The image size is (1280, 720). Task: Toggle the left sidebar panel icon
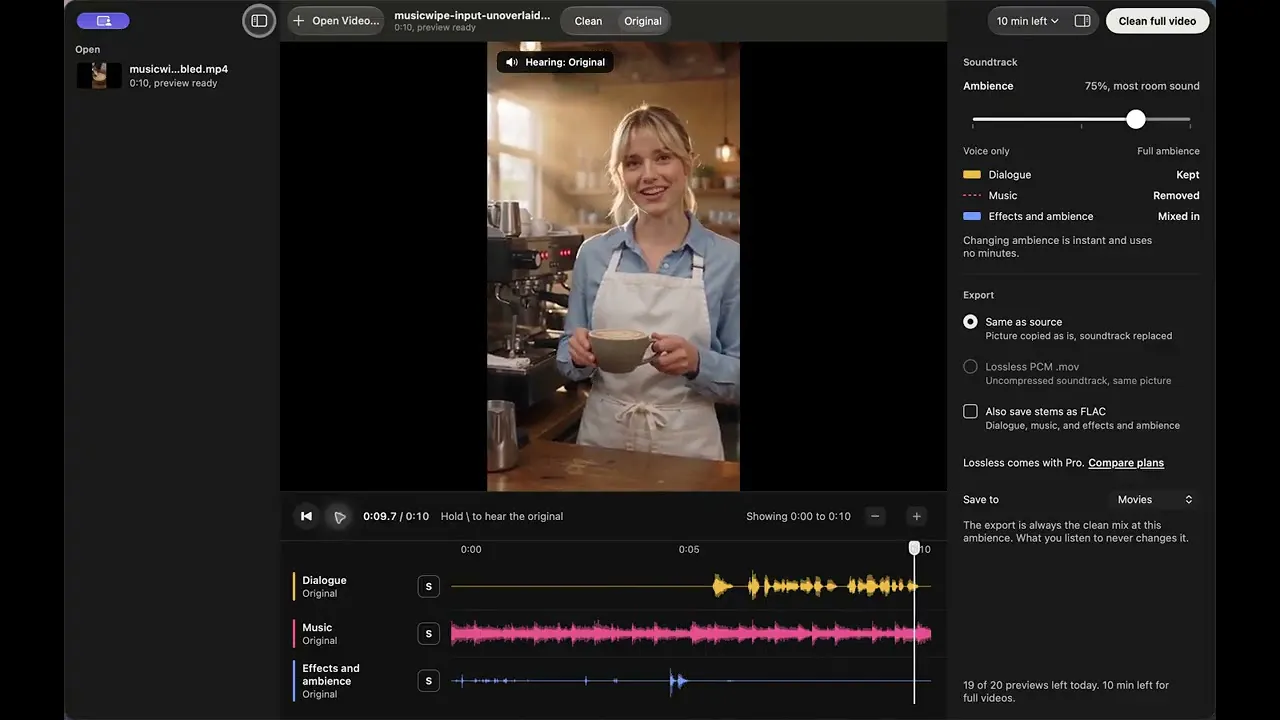tap(259, 21)
